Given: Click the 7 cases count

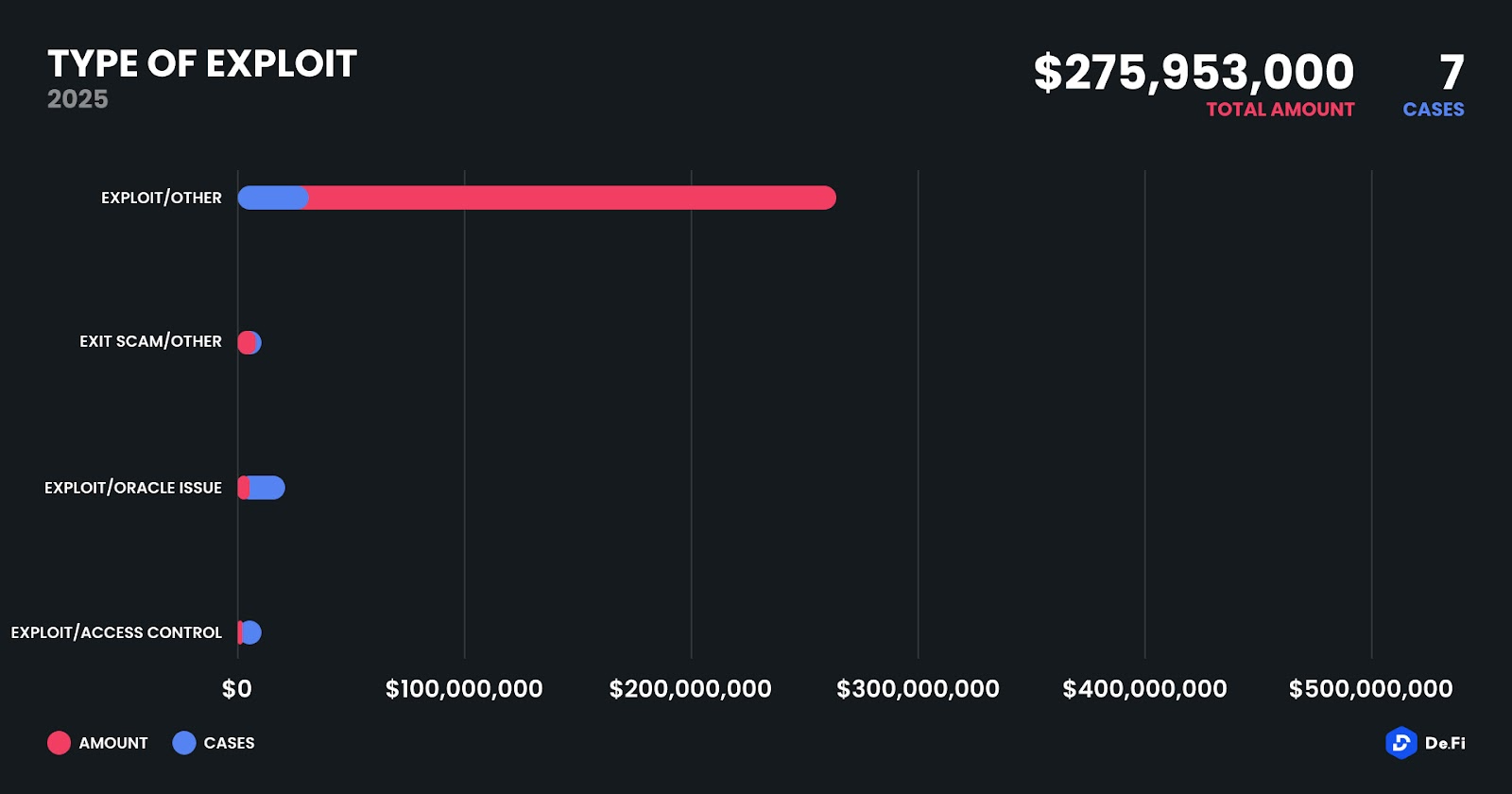Looking at the screenshot, I should coord(1452,73).
